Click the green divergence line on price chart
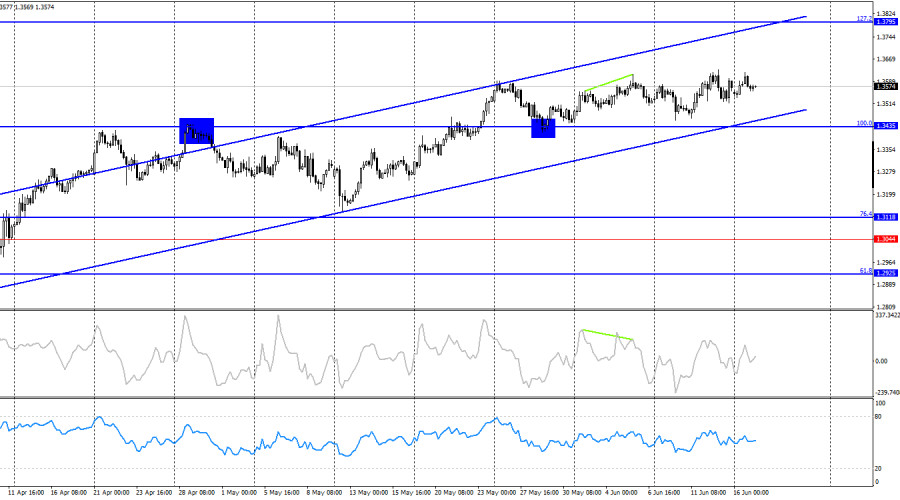 point(608,83)
